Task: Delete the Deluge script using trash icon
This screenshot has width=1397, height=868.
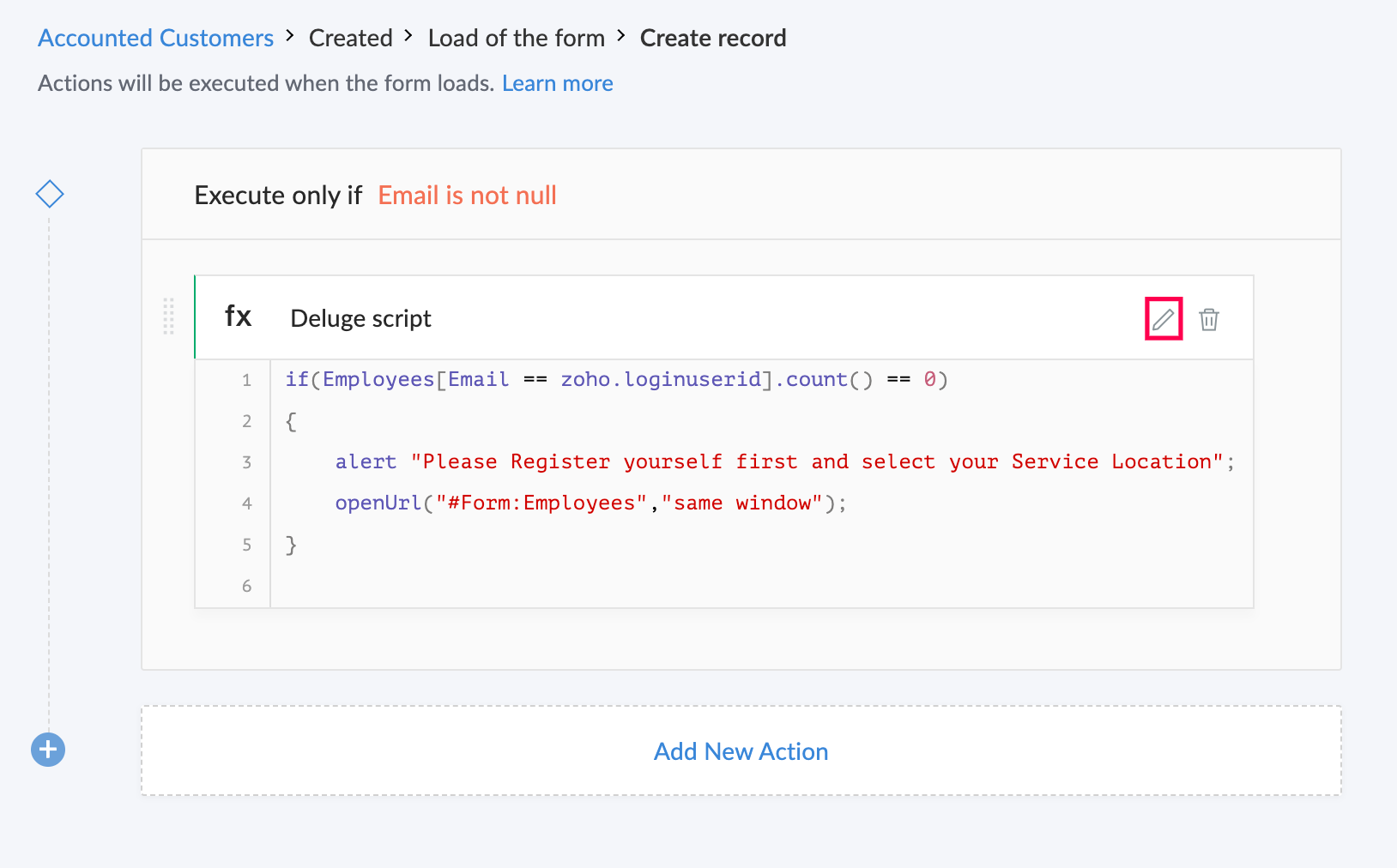Action: (1209, 319)
